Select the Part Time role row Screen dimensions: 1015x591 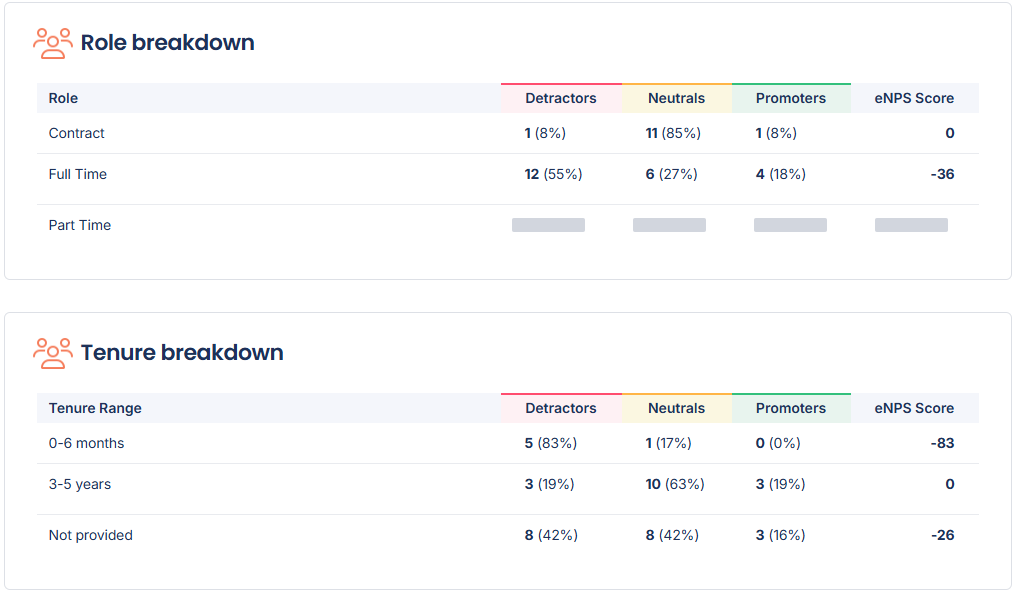click(x=80, y=225)
